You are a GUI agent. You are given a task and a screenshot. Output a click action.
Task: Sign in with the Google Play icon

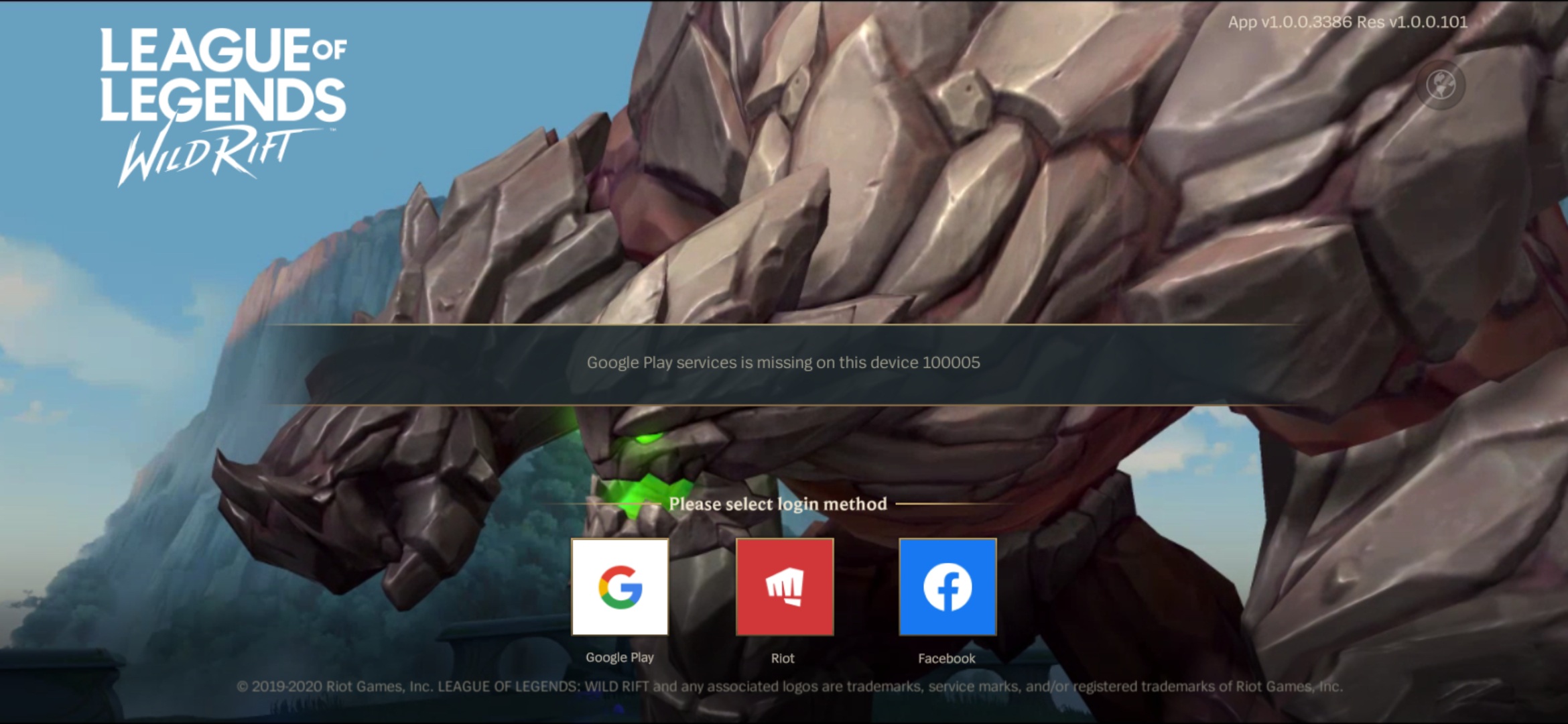[x=620, y=587]
